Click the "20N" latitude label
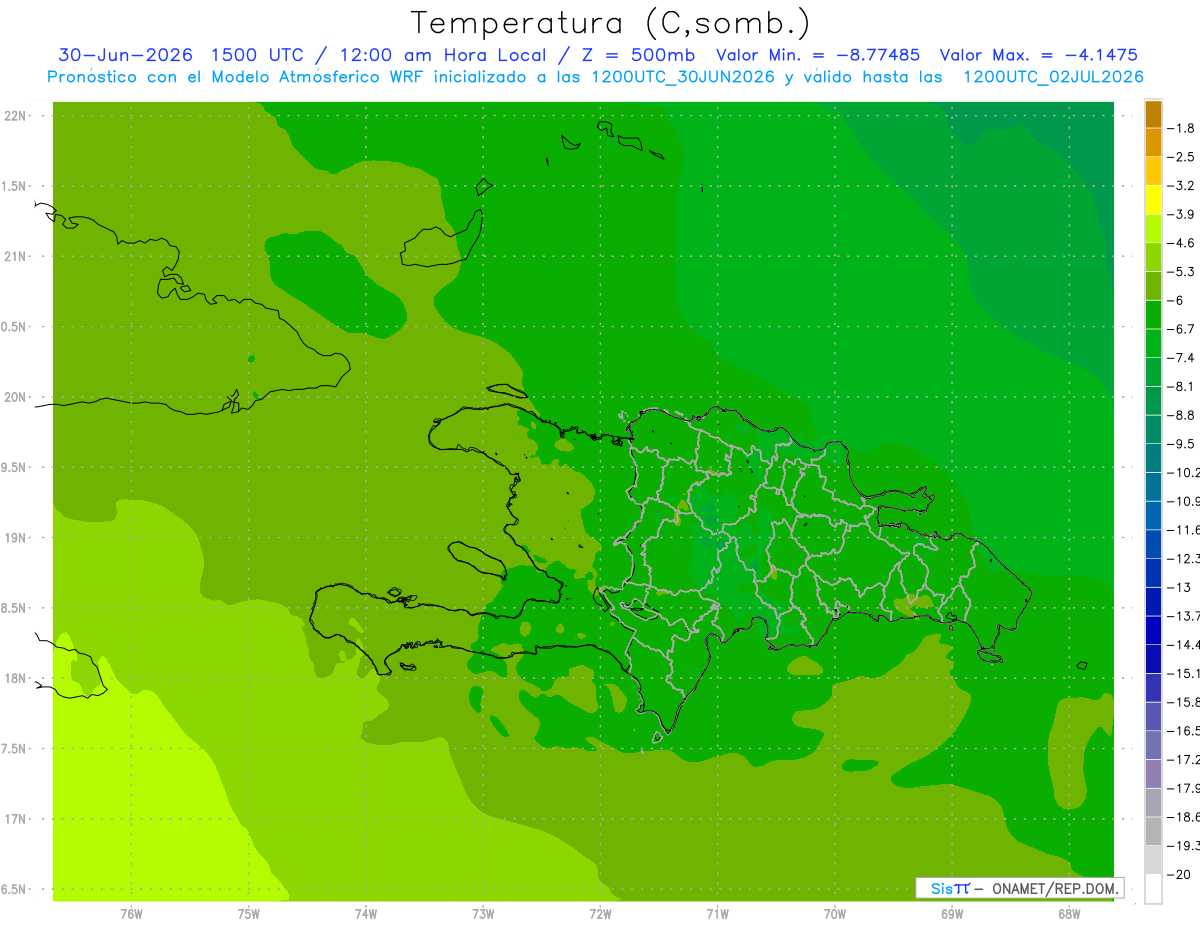 16,397
